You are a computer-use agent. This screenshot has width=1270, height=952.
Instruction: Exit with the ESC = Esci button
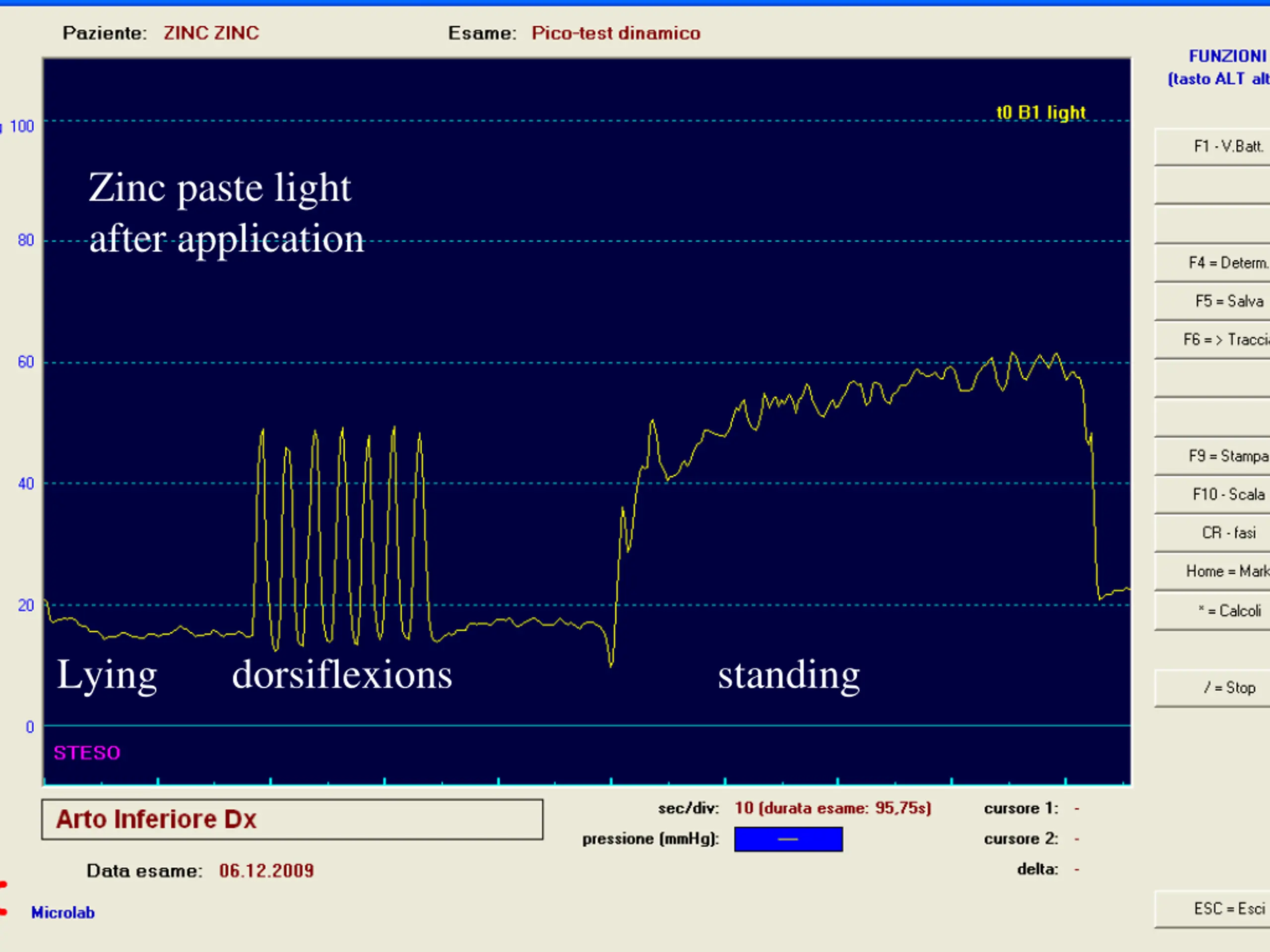(x=1212, y=909)
